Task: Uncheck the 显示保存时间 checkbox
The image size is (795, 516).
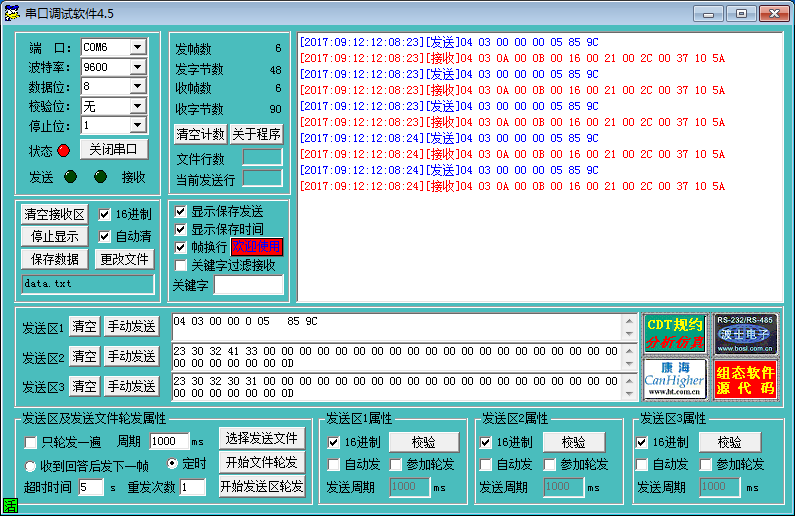Action: click(x=181, y=229)
